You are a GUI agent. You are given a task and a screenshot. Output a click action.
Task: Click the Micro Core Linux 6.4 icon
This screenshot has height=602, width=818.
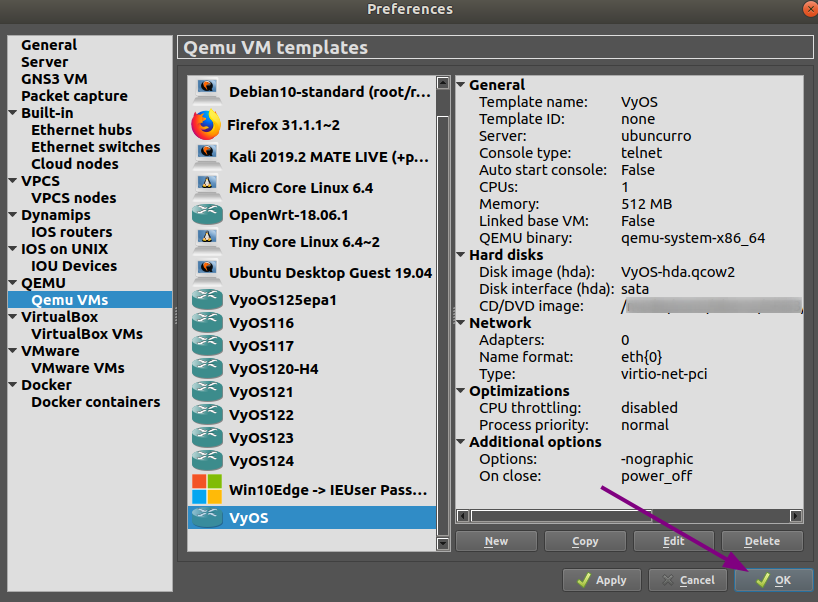(207, 187)
